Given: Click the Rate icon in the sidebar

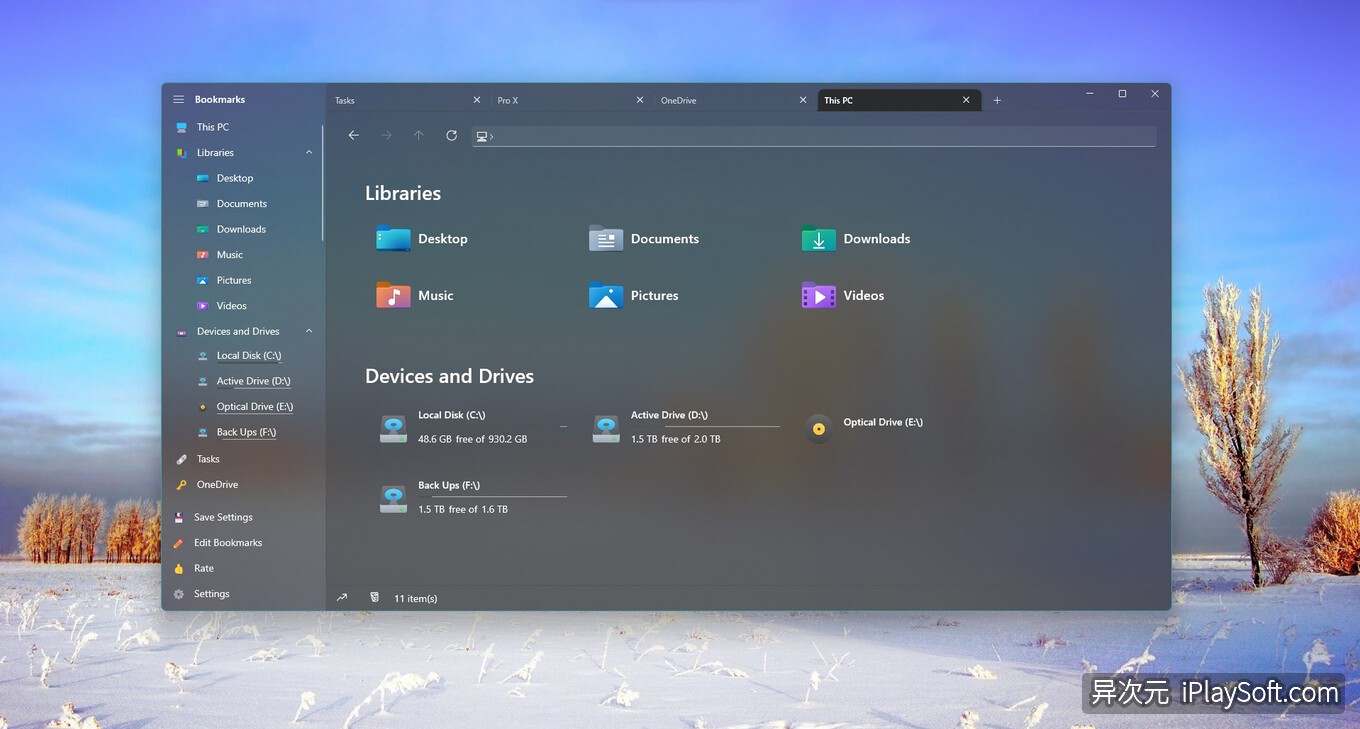Looking at the screenshot, I should [181, 568].
